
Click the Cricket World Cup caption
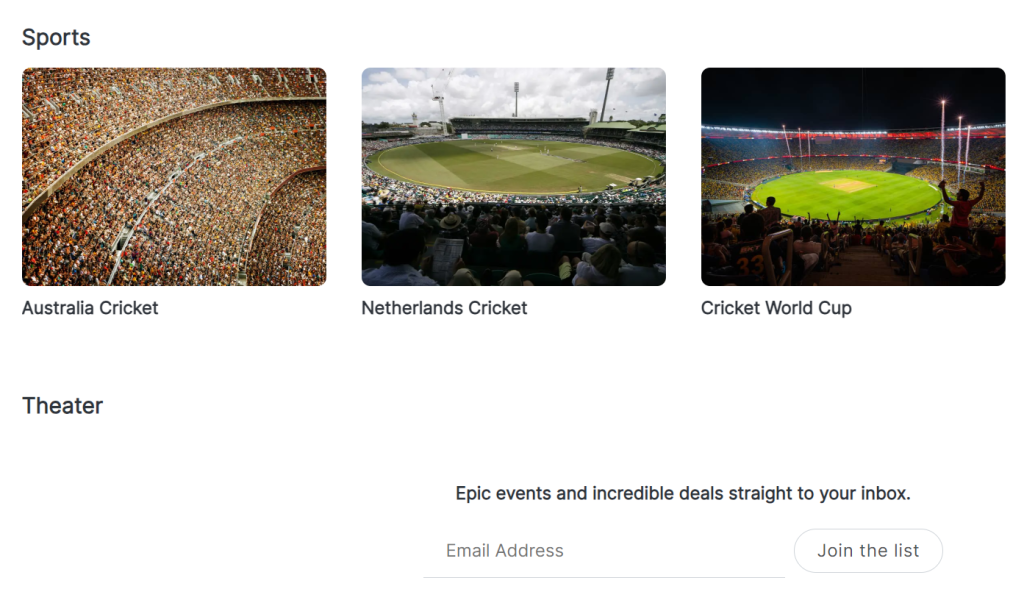pos(776,308)
